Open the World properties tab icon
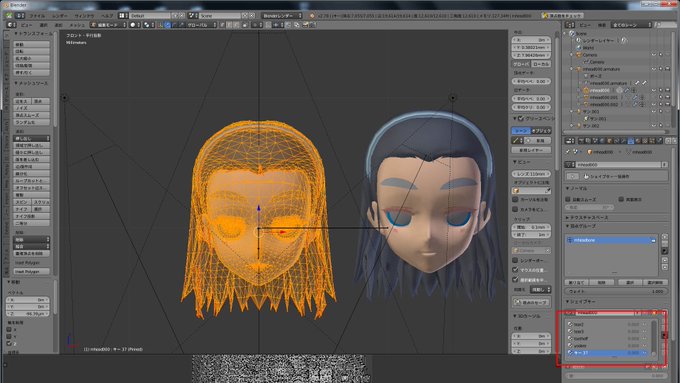The height and width of the screenshot is (383, 680). point(602,141)
